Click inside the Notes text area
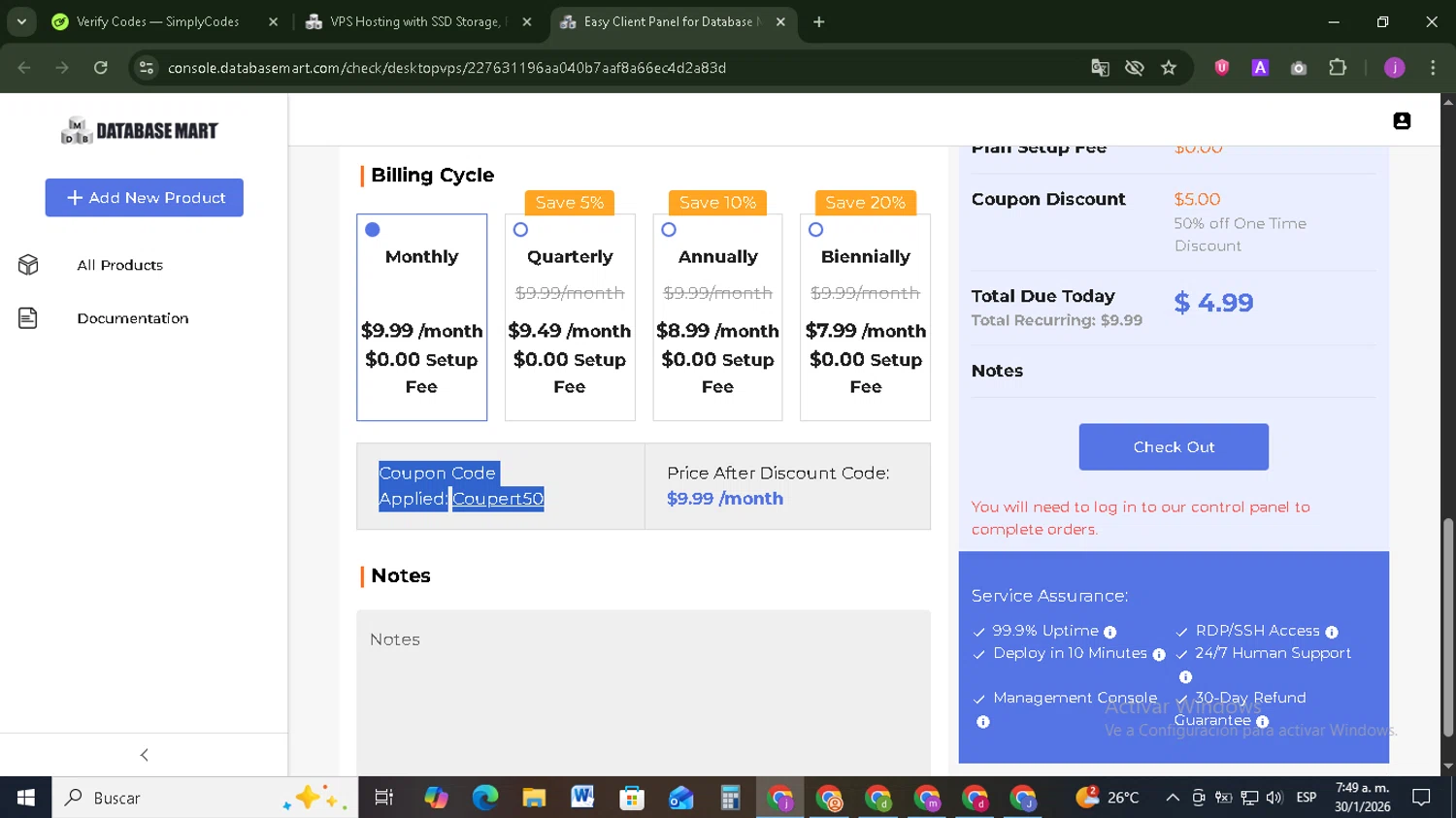The height and width of the screenshot is (818, 1456). 644,693
